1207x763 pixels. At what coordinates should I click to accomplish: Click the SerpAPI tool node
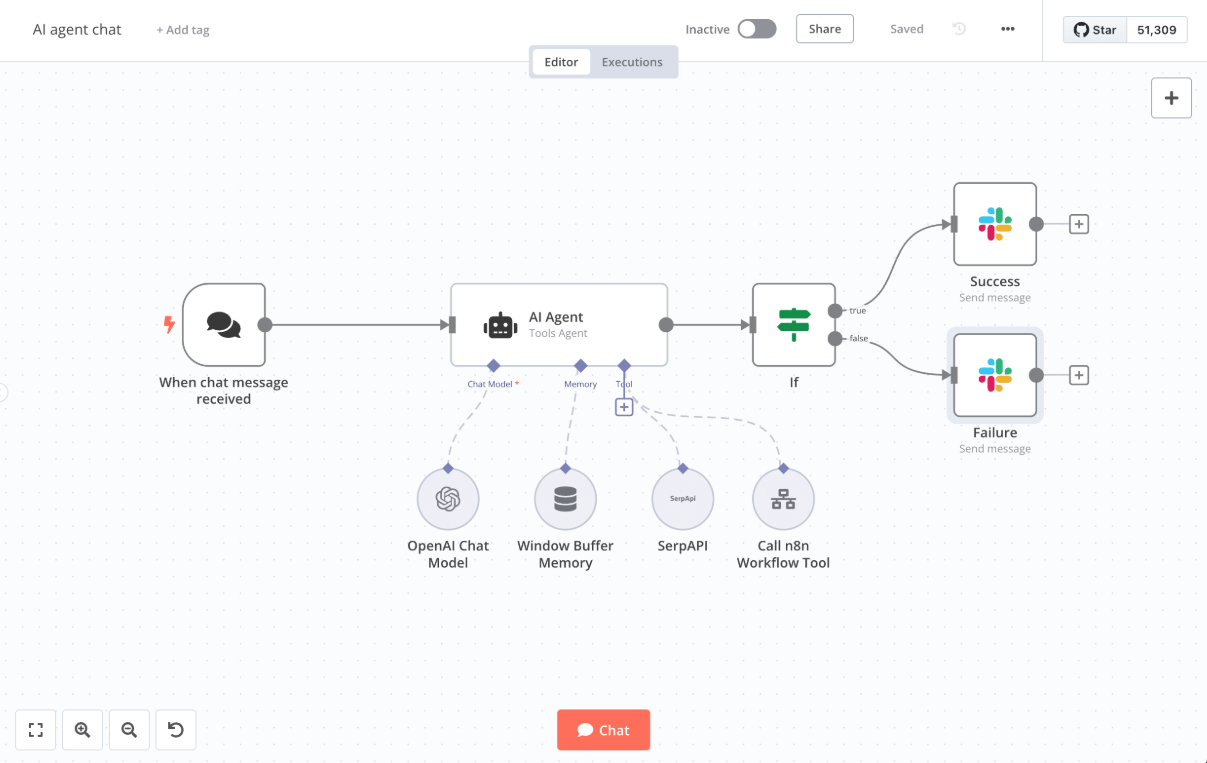click(x=682, y=499)
